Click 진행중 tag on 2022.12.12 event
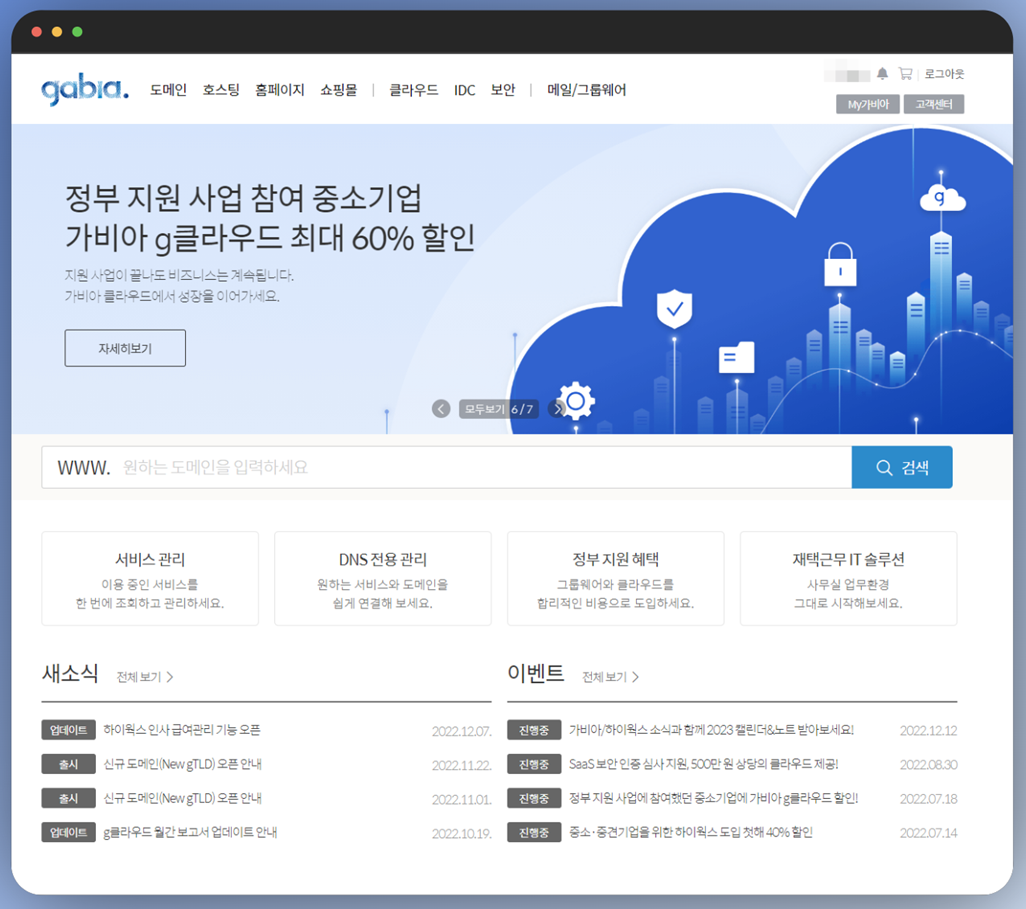The image size is (1026, 909). (x=534, y=730)
